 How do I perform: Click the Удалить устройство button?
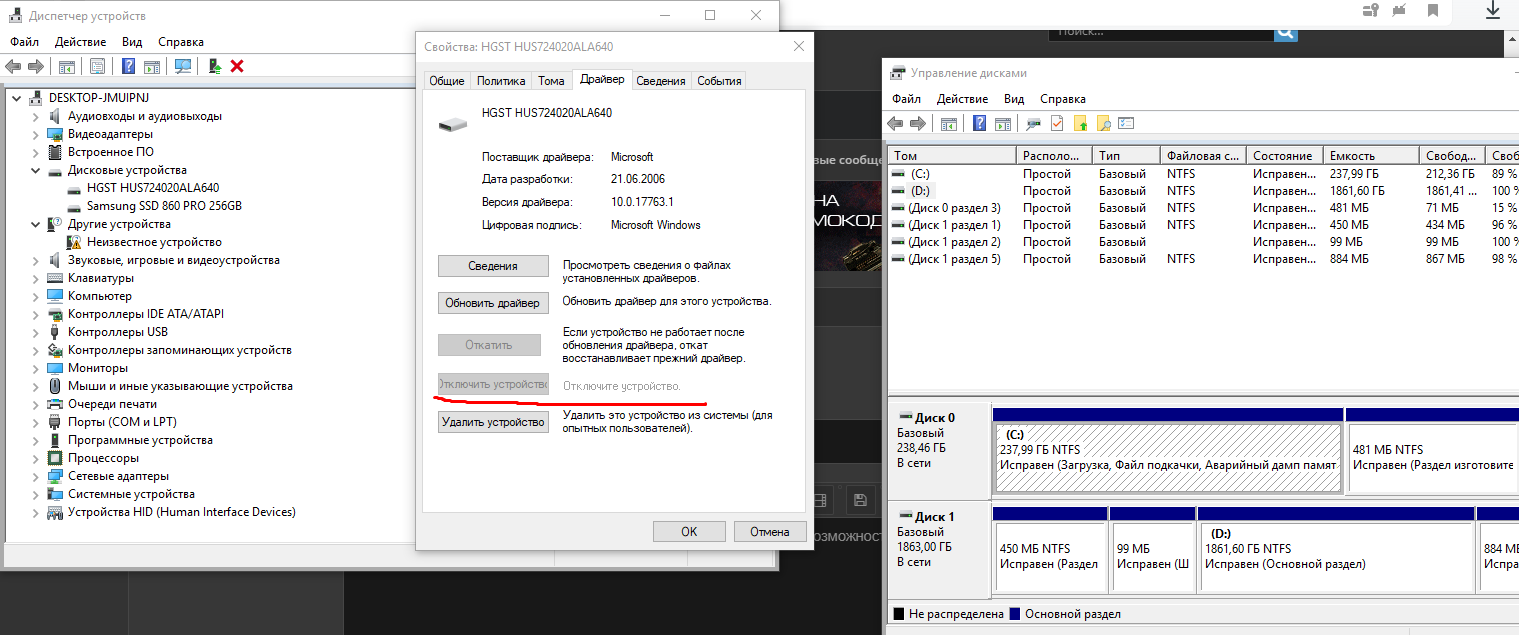[x=493, y=423]
